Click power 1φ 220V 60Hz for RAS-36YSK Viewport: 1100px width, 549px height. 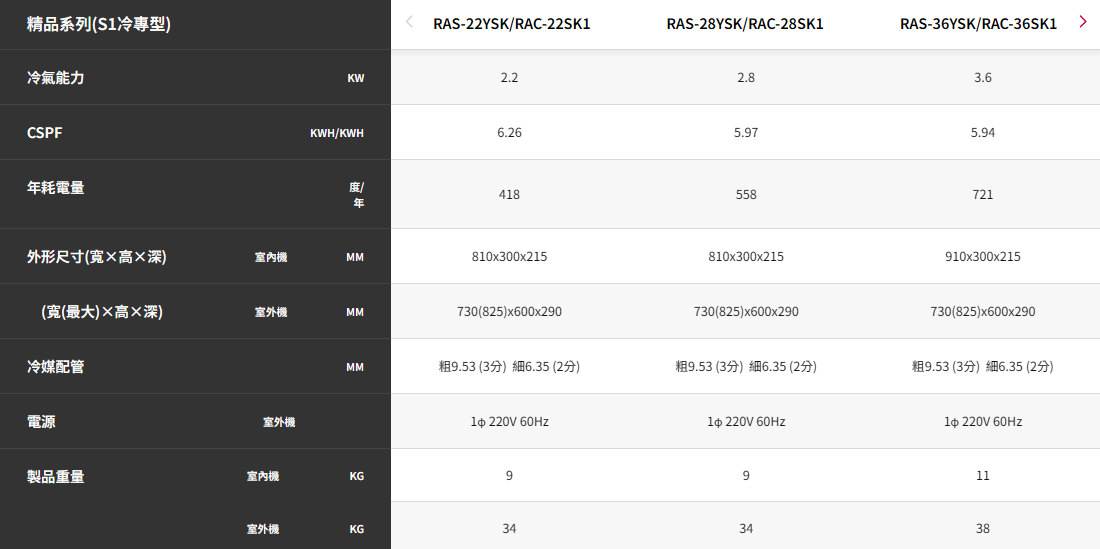point(983,421)
